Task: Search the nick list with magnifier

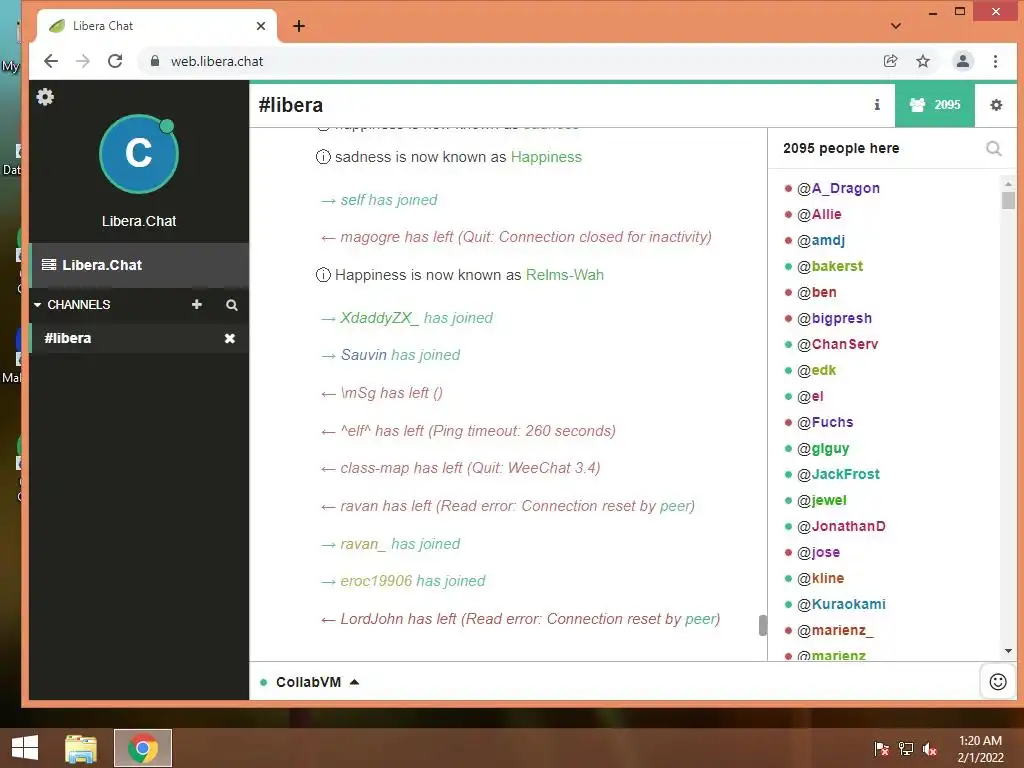Action: pyautogui.click(x=993, y=149)
